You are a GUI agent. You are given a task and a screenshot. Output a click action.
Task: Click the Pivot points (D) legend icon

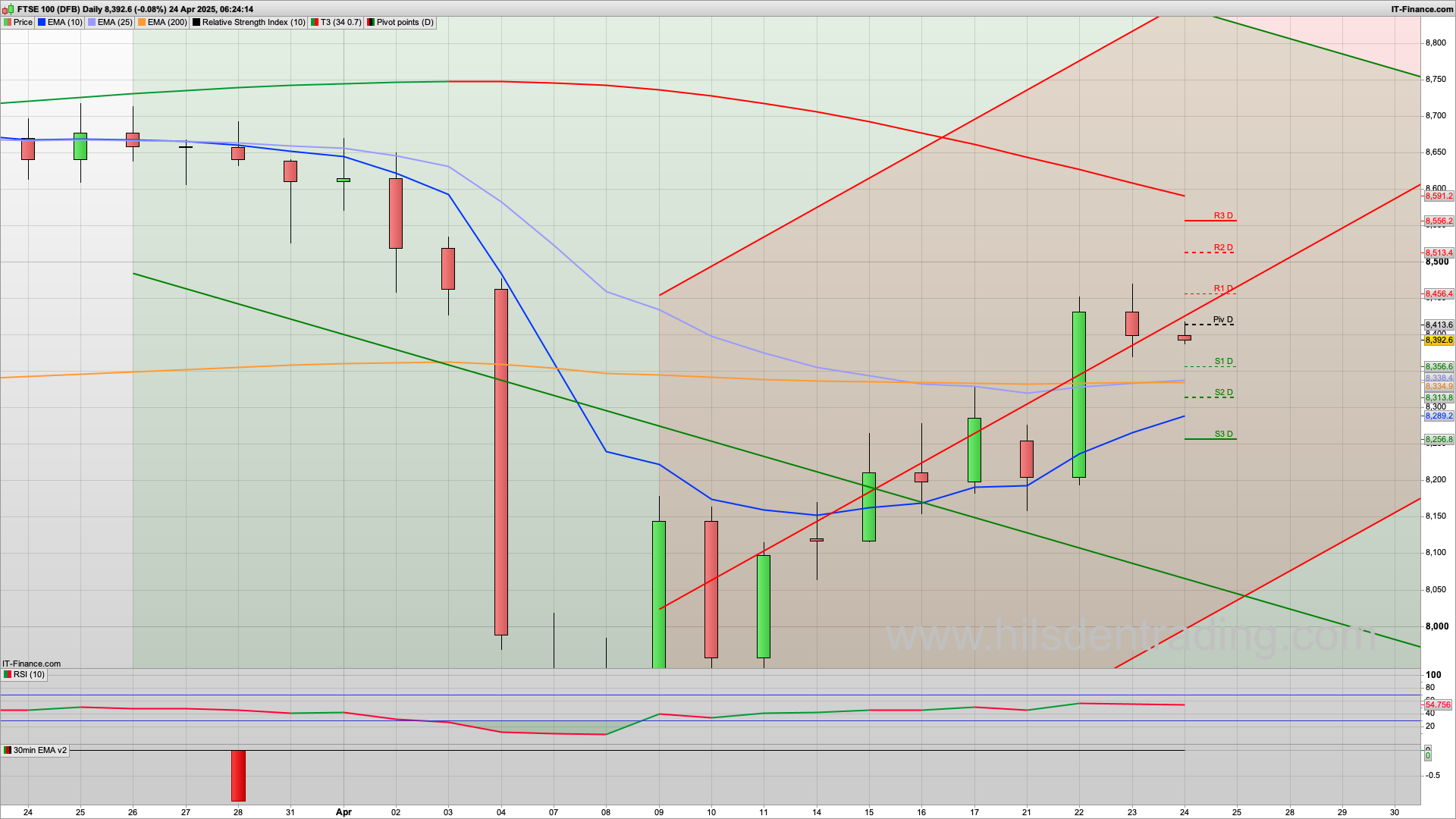371,23
